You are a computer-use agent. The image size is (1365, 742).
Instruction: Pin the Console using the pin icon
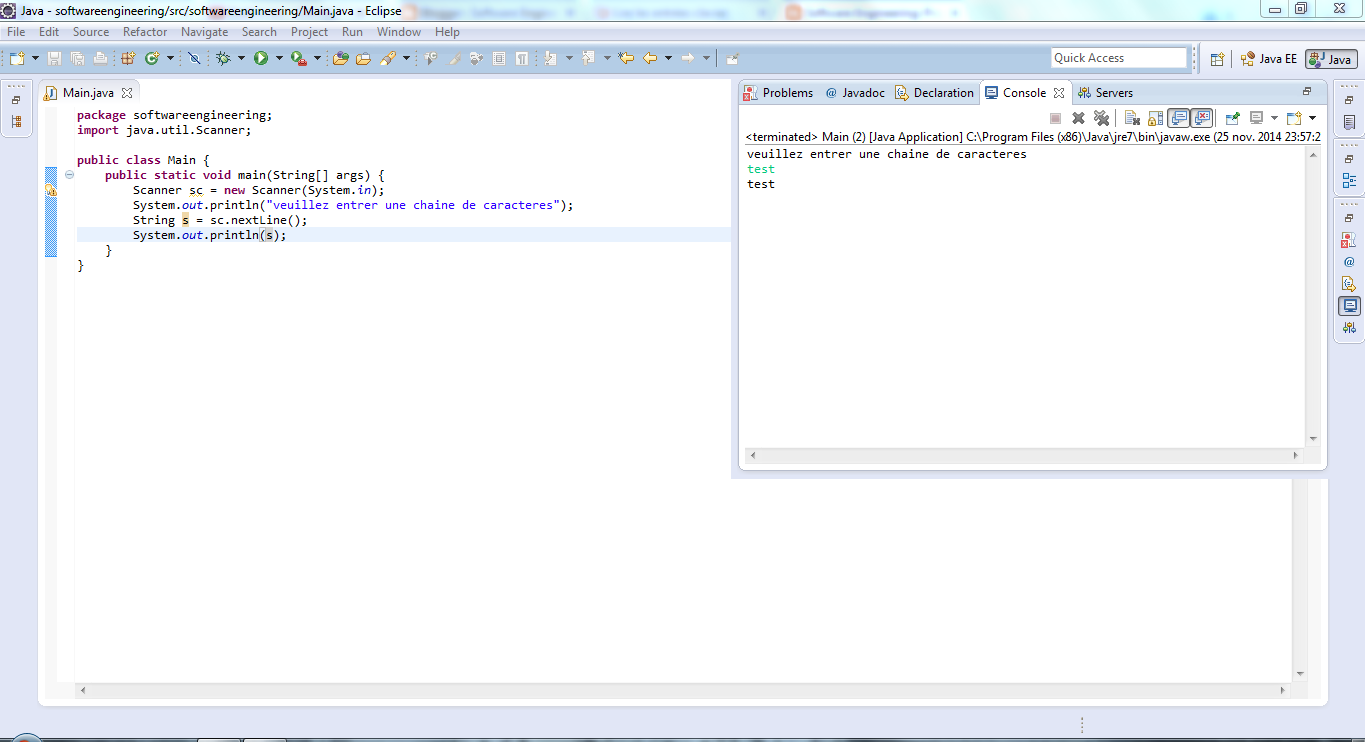pyautogui.click(x=1232, y=117)
